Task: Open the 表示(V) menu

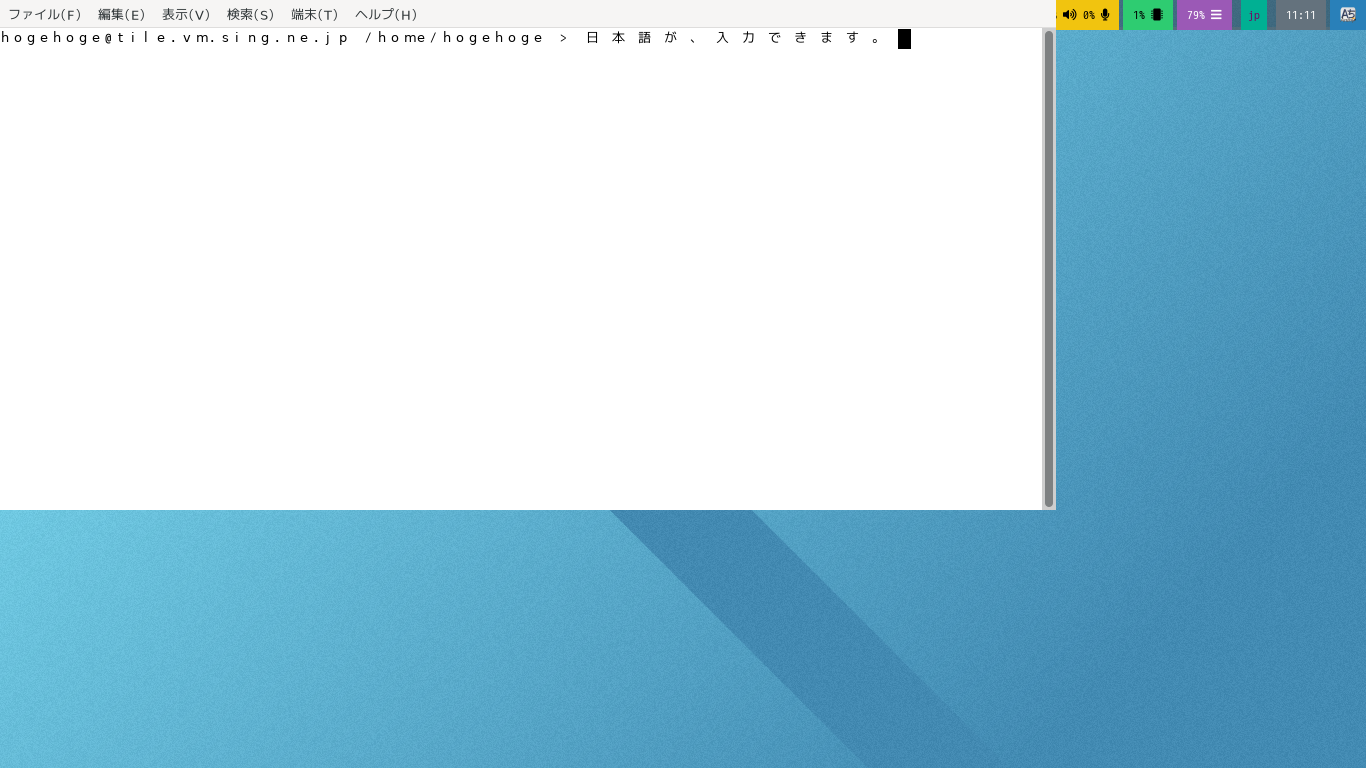Action: pos(186,14)
